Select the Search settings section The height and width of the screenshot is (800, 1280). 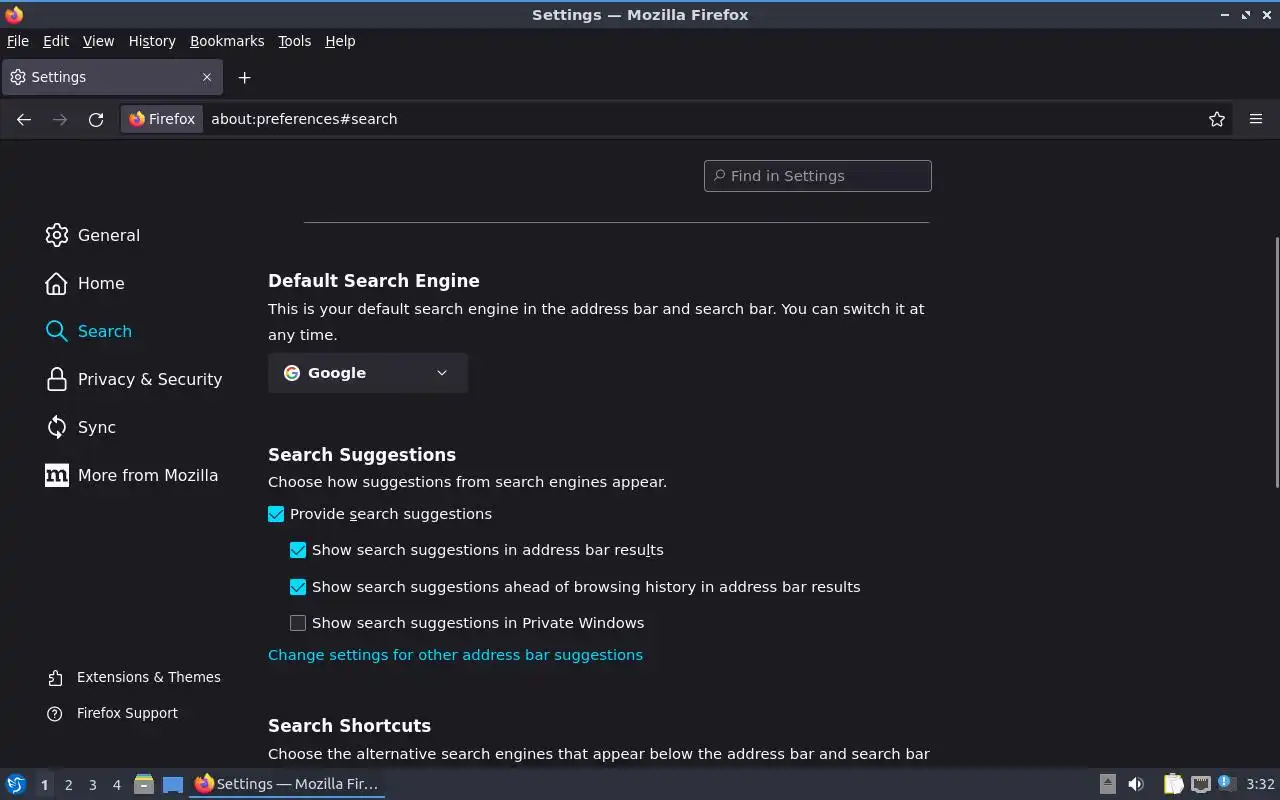89,331
